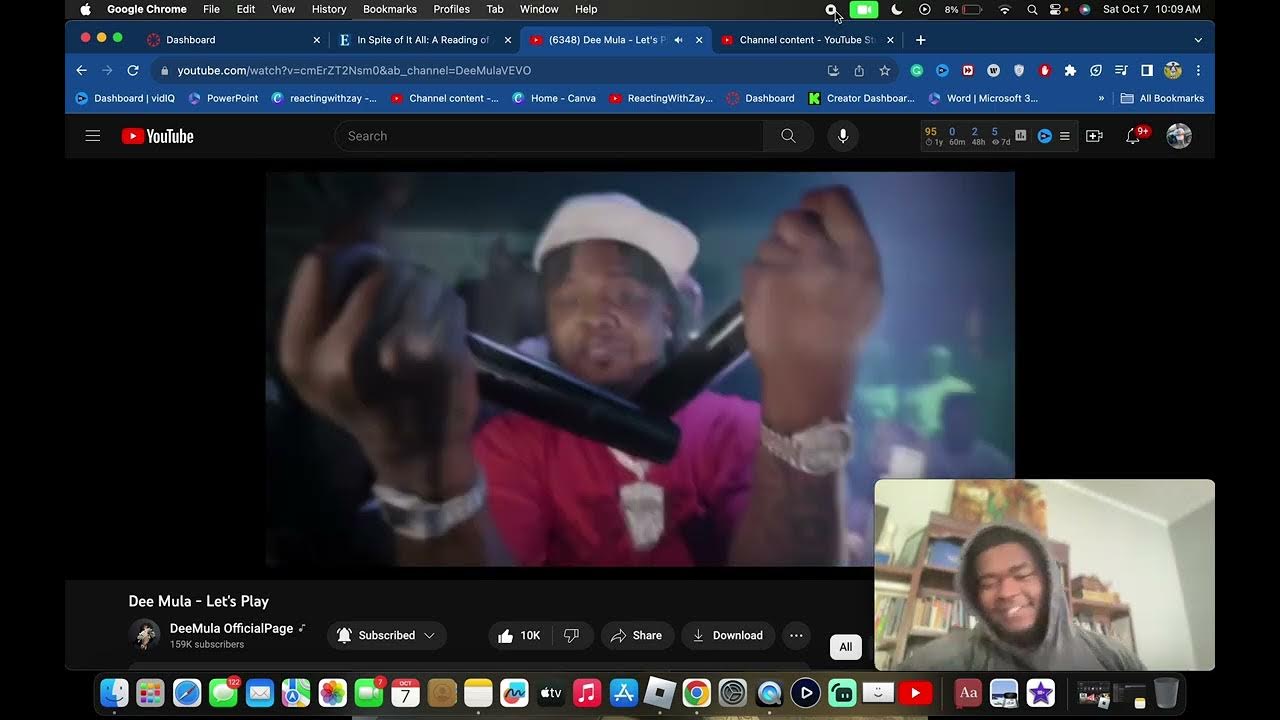Open vidIQ extension icon in toolbar
Image resolution: width=1280 pixels, height=720 pixels.
pos(942,71)
